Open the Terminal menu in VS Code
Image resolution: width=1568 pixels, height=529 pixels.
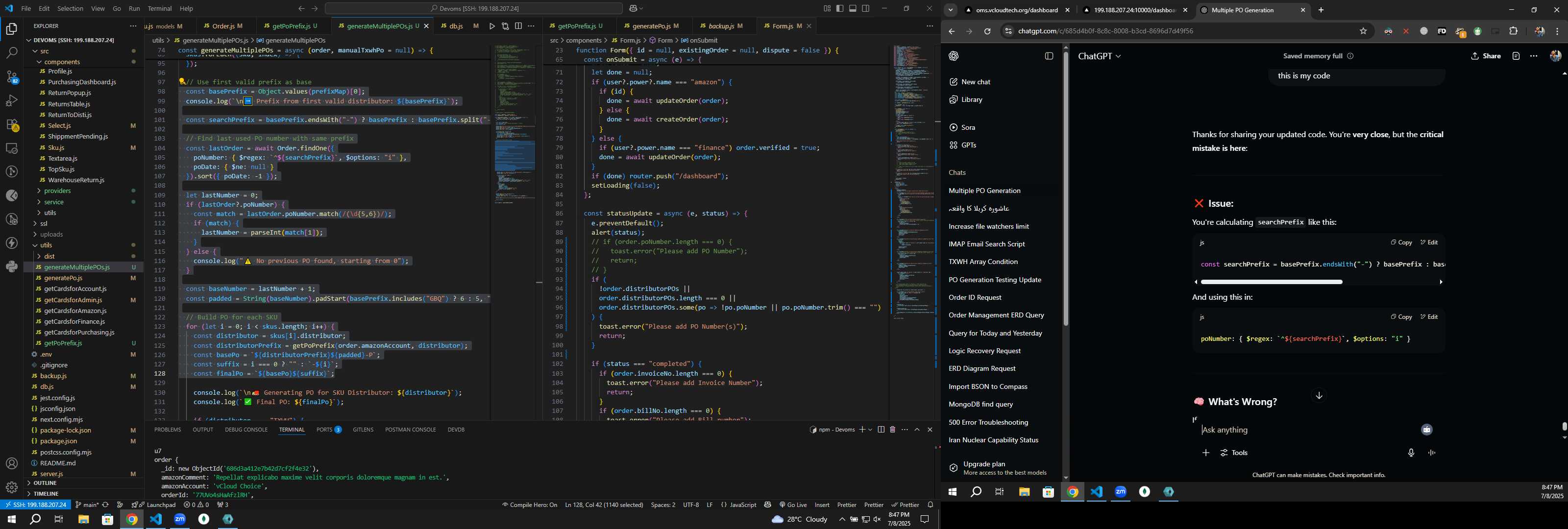(159, 8)
